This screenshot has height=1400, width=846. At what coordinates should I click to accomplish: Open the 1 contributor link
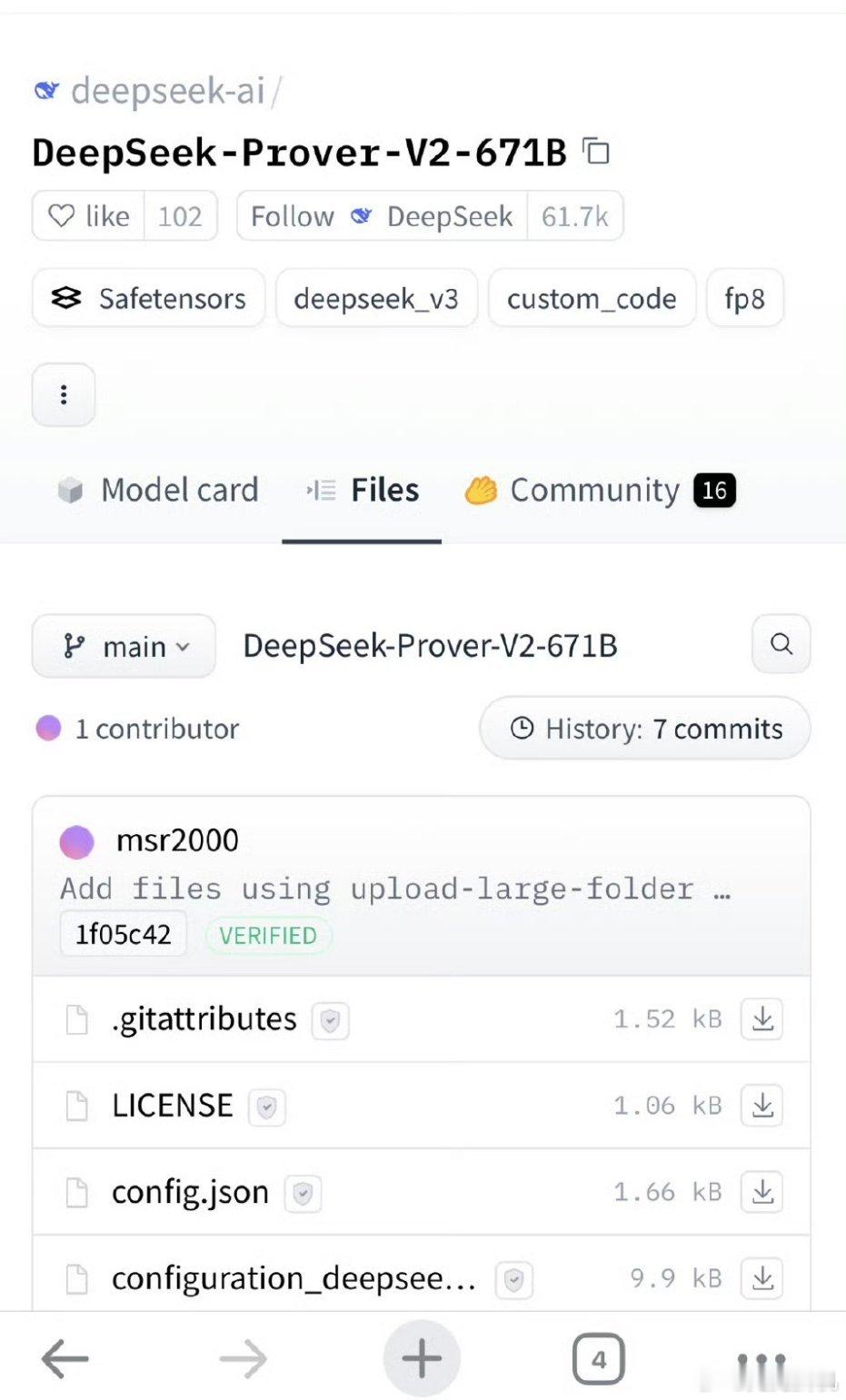[x=157, y=729]
